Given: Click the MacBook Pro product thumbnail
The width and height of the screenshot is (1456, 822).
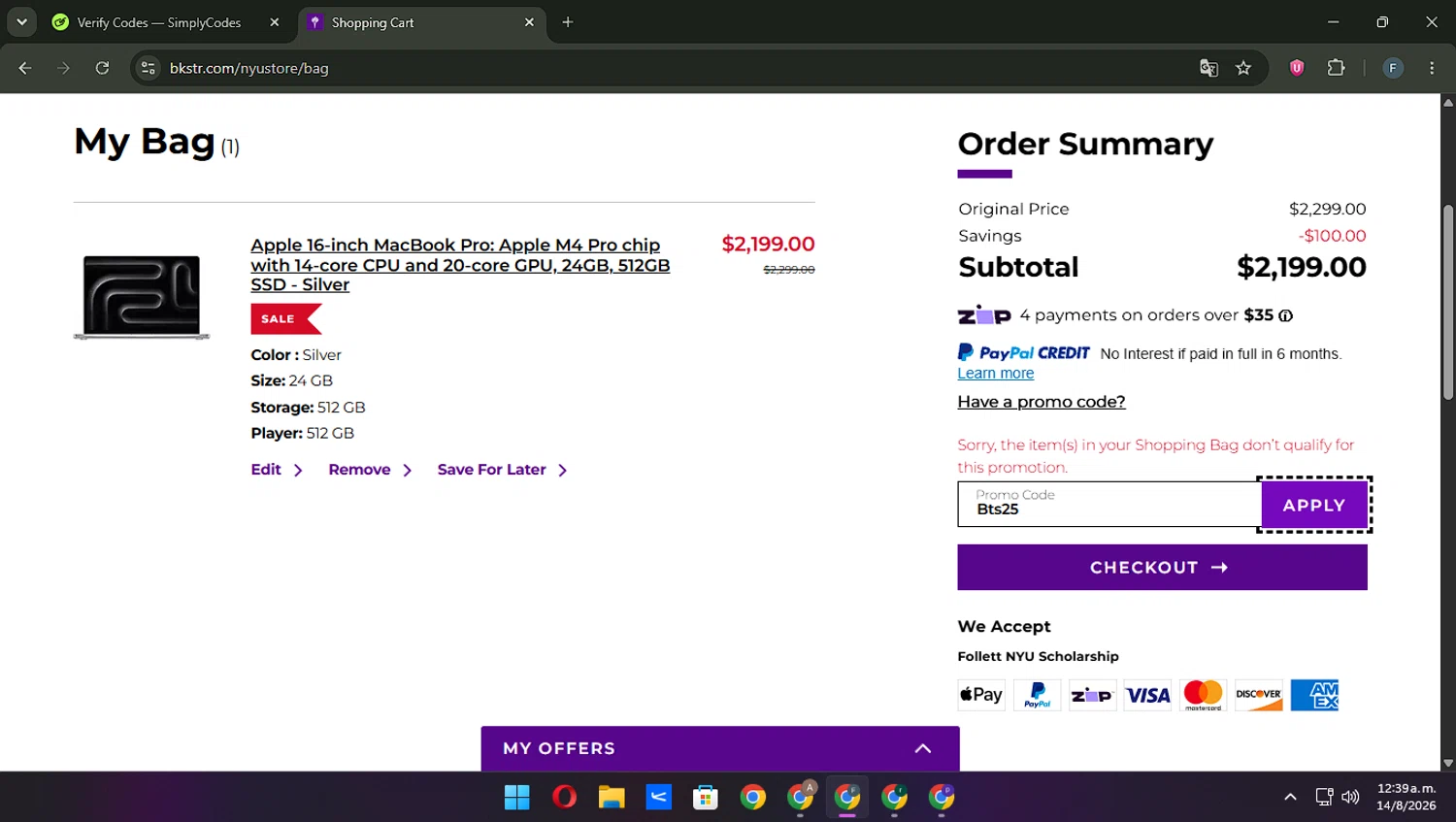Looking at the screenshot, I should coord(142,297).
